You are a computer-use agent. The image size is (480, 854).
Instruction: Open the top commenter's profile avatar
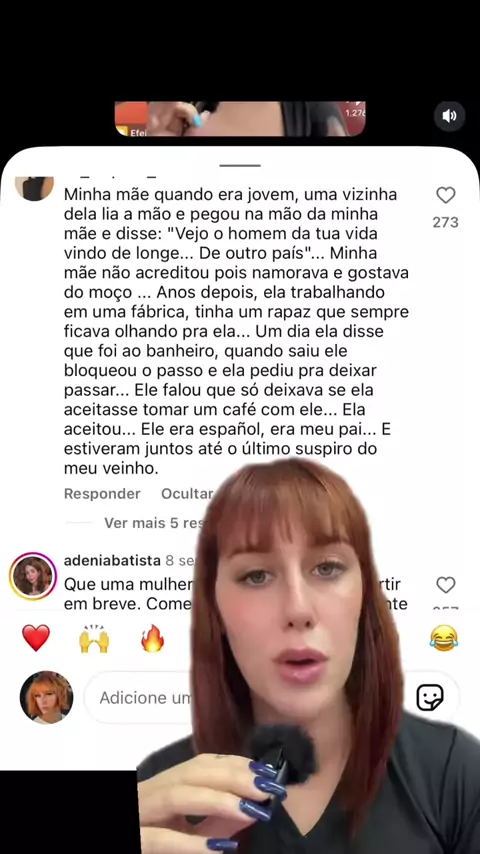coord(34,188)
